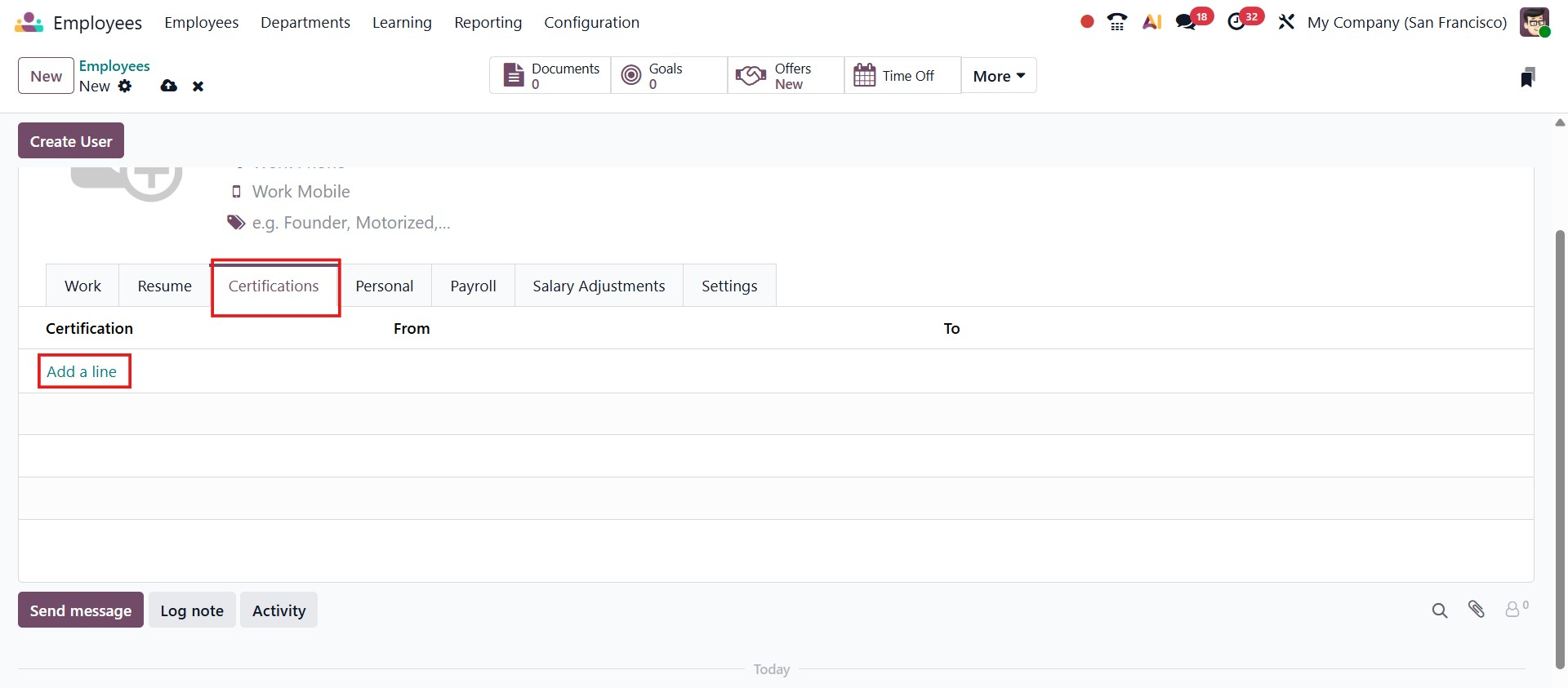
Task: Go back via Employees breadcrumb link
Action: click(114, 66)
